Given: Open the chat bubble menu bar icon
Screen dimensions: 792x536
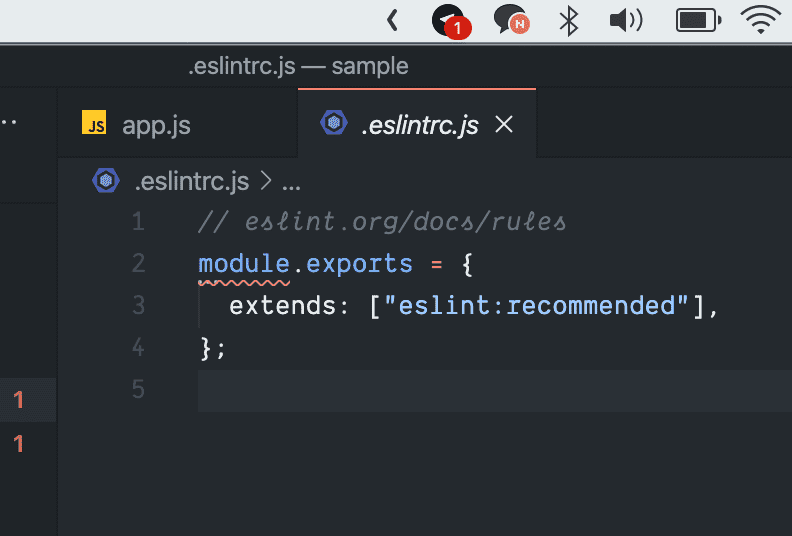Looking at the screenshot, I should (x=510, y=20).
